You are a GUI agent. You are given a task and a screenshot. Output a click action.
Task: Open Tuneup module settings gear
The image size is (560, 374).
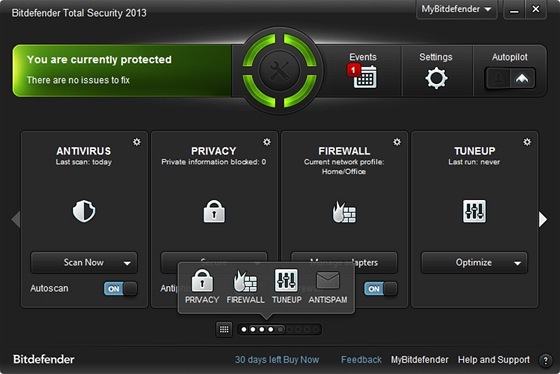[x=527, y=142]
